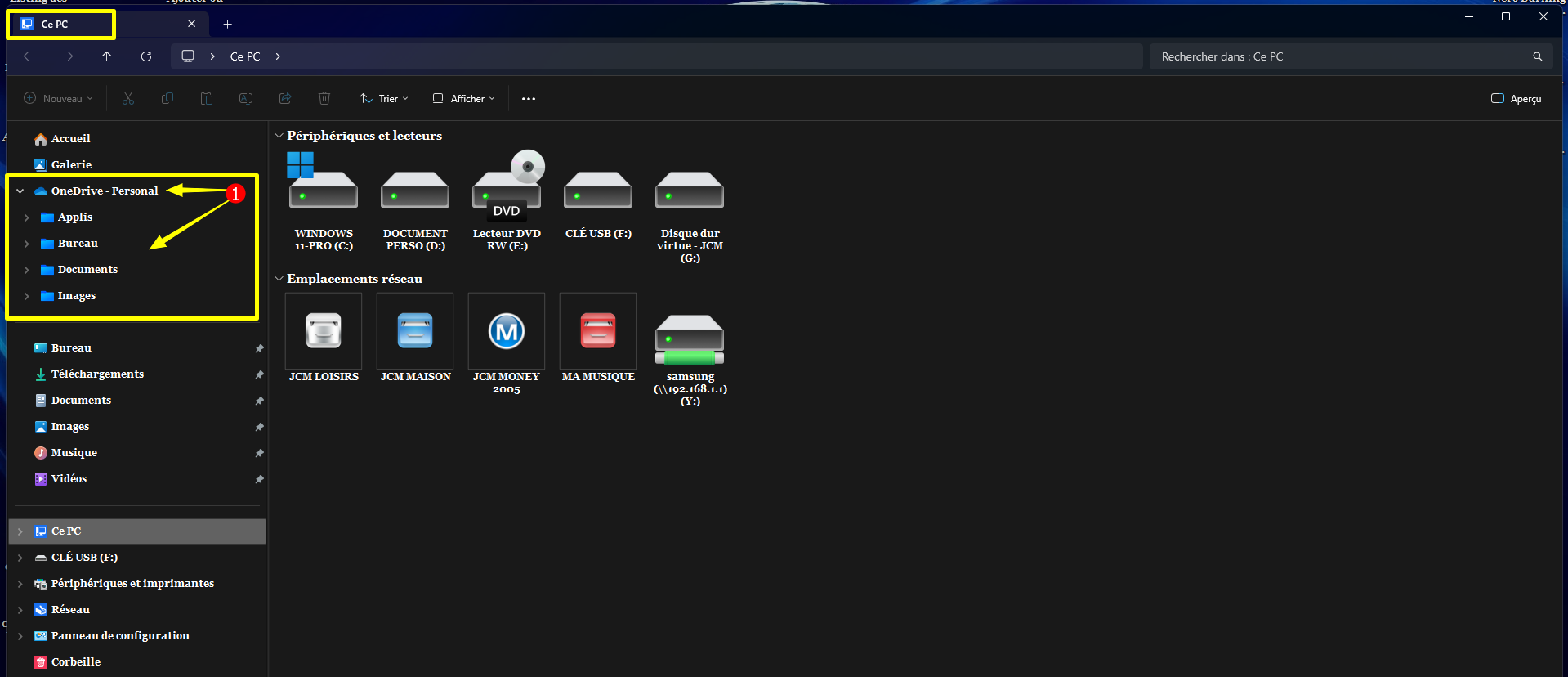Expand the OneDrive Images folder chevron

coord(27,296)
